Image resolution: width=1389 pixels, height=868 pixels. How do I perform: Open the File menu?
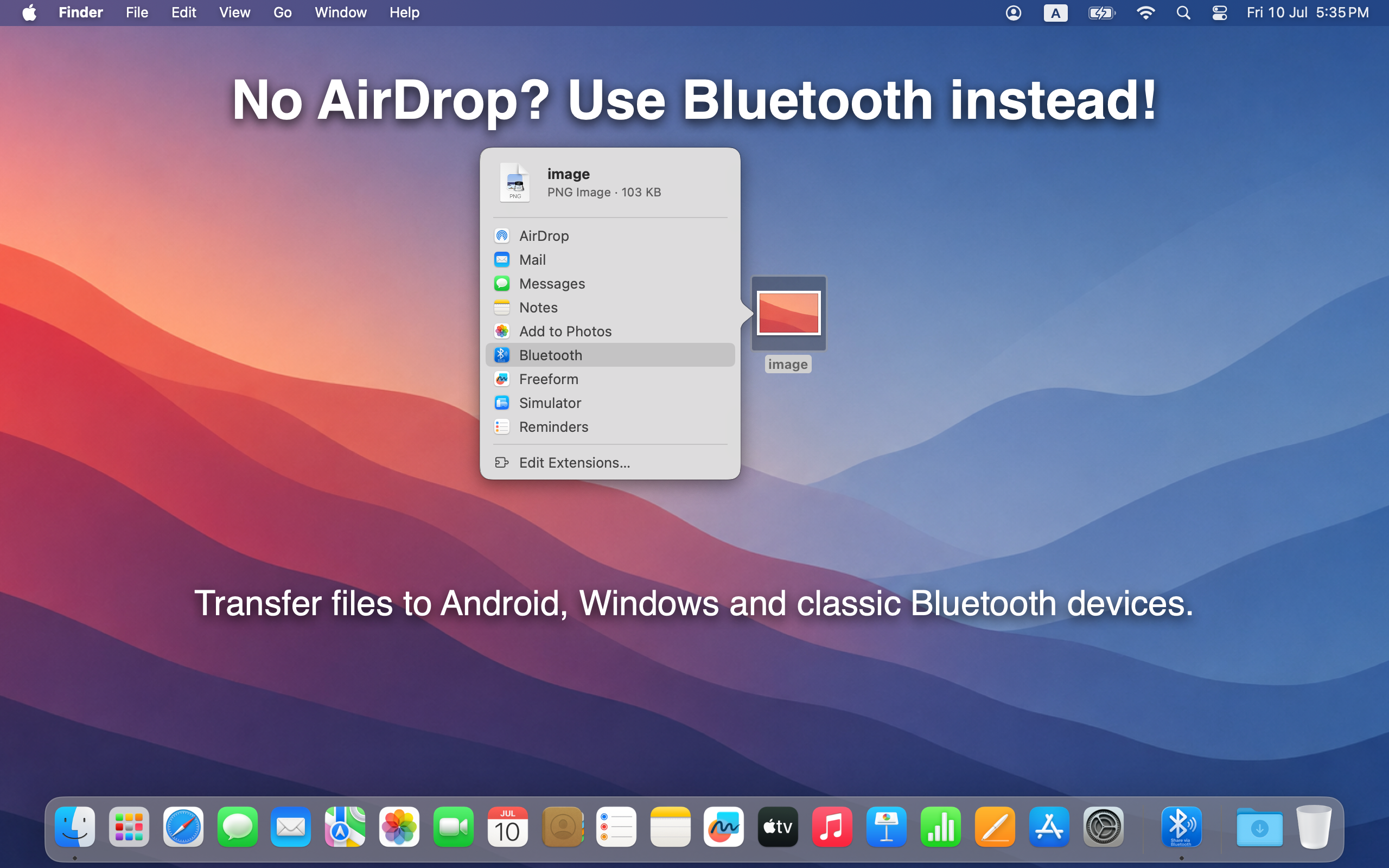[137, 12]
